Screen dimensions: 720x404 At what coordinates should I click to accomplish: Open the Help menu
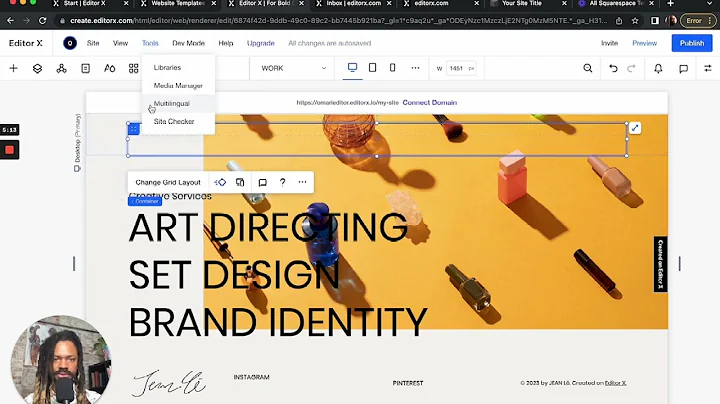click(x=225, y=43)
